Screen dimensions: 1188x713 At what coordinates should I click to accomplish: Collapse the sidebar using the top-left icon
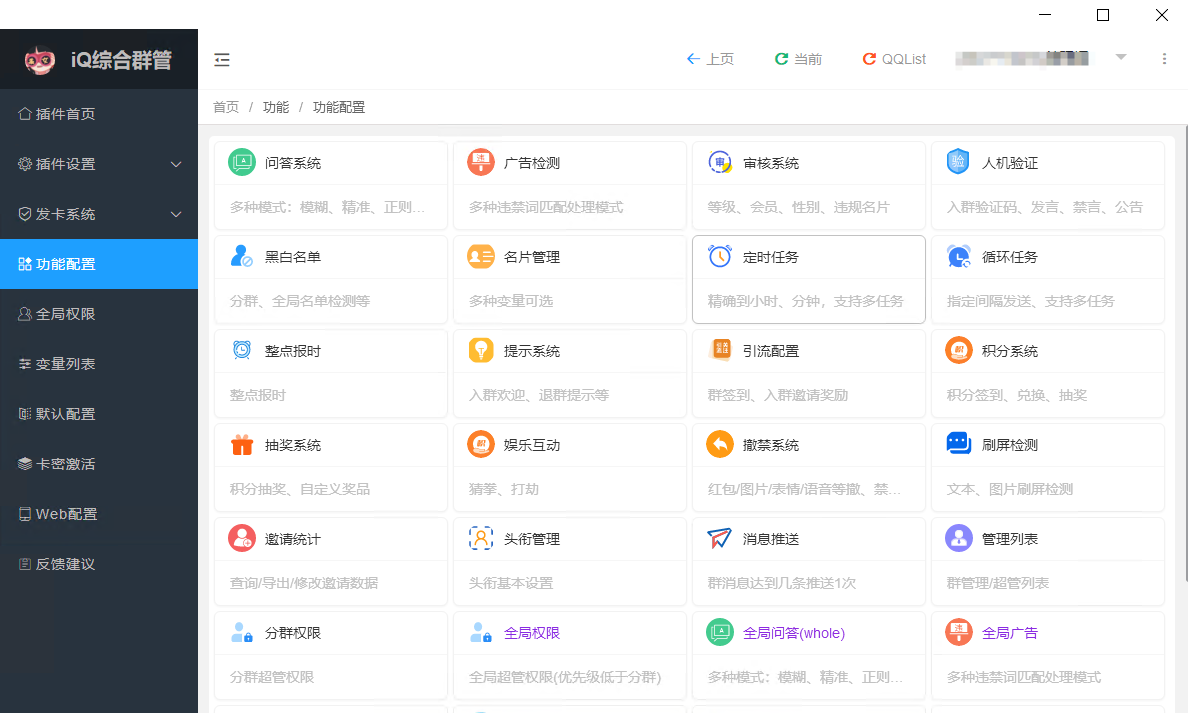click(x=221, y=59)
